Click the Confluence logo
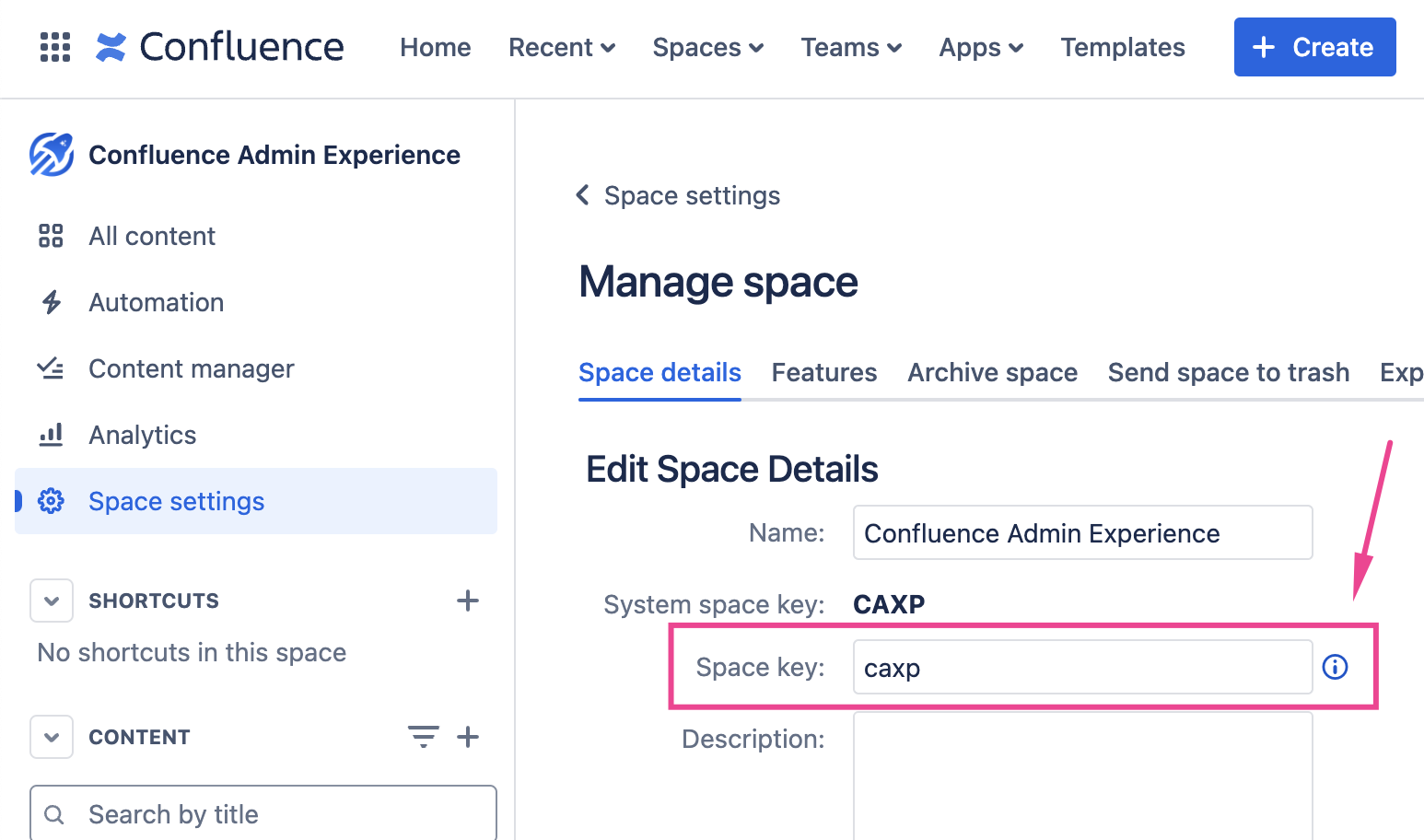Viewport: 1424px width, 840px height. click(219, 46)
